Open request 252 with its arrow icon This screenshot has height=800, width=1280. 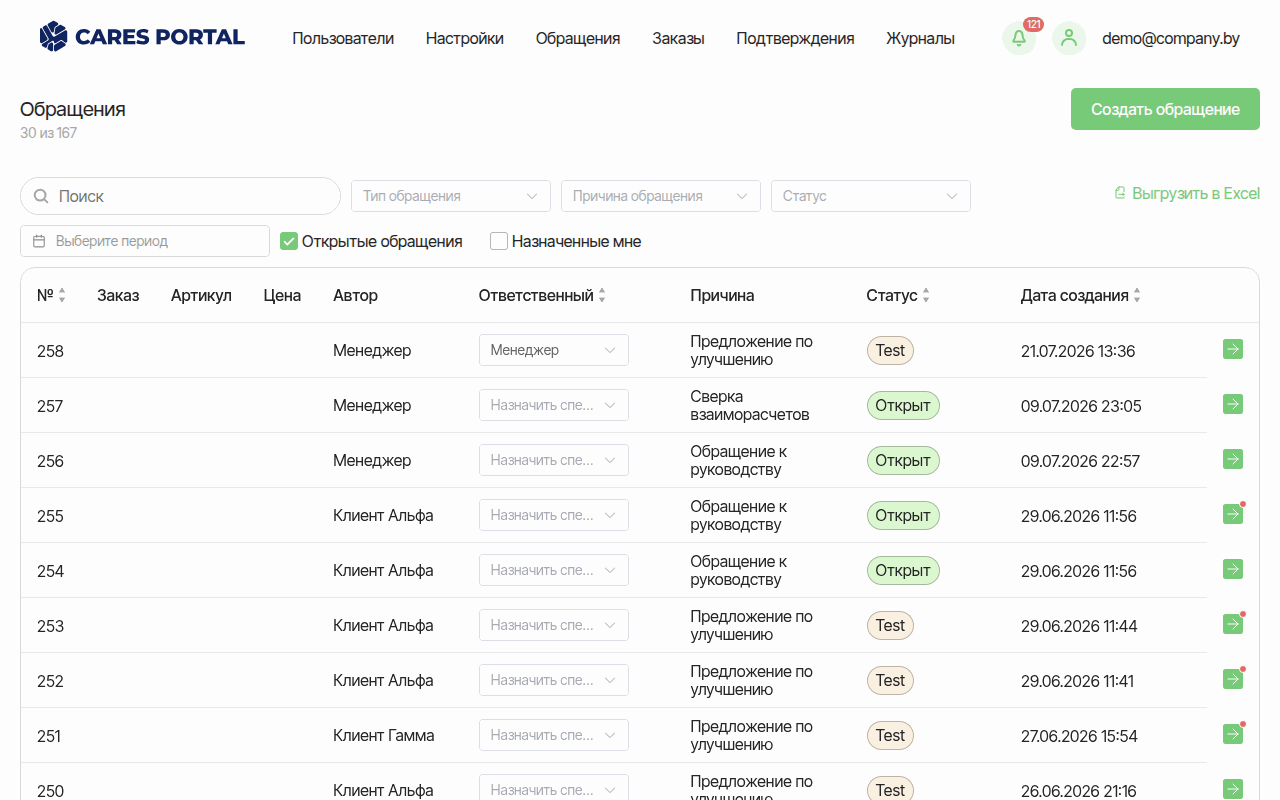[x=1233, y=679]
